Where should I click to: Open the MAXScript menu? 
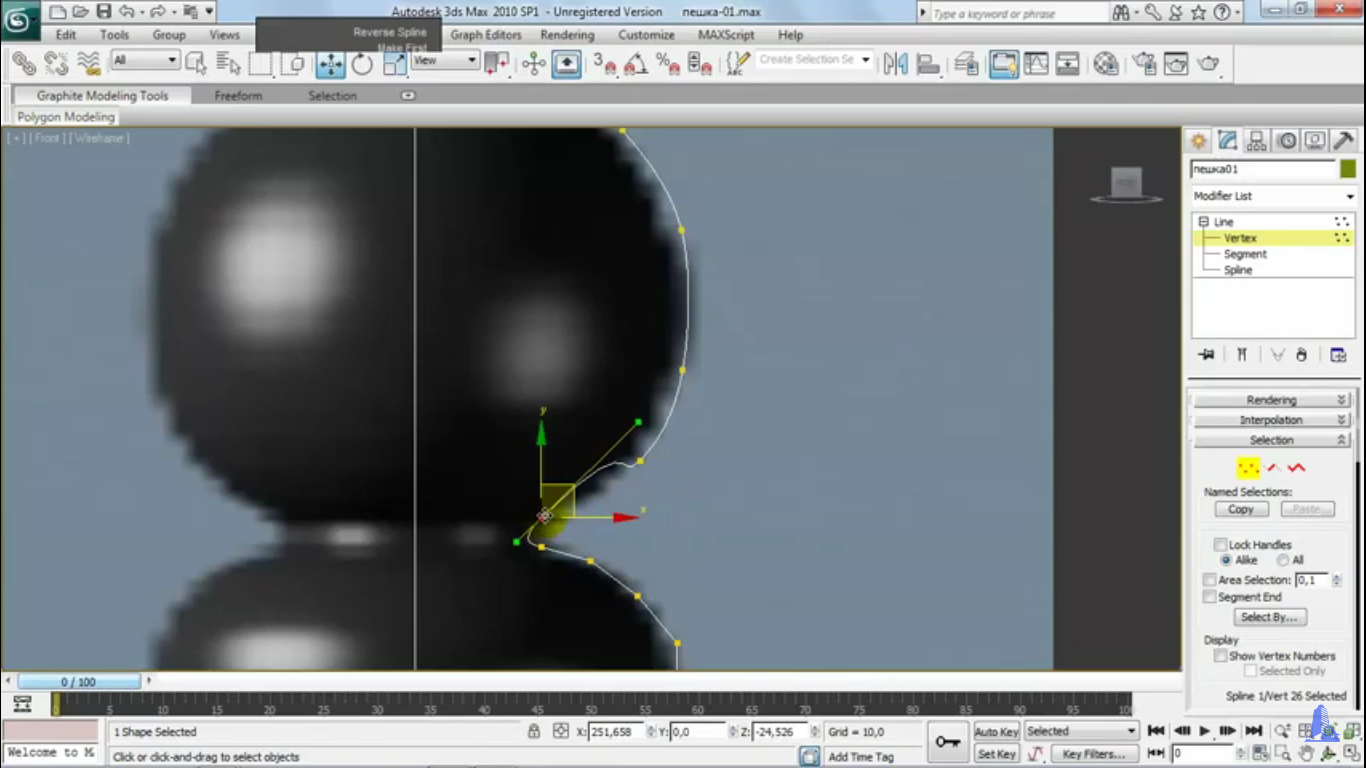click(726, 35)
